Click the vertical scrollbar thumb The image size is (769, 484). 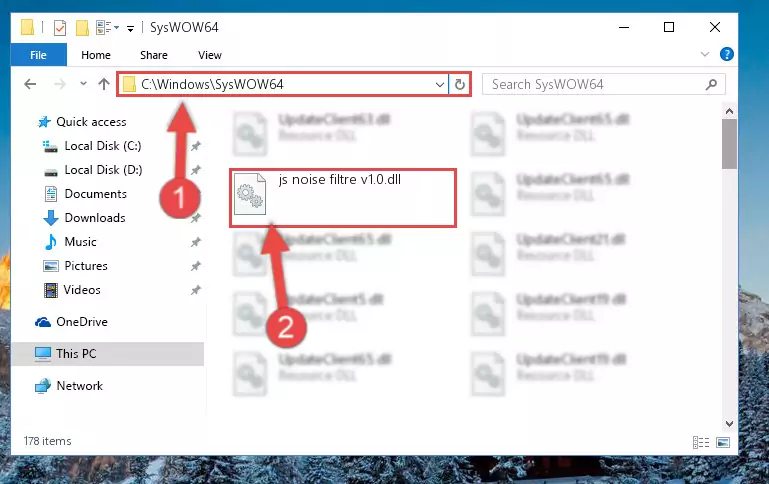[729, 144]
